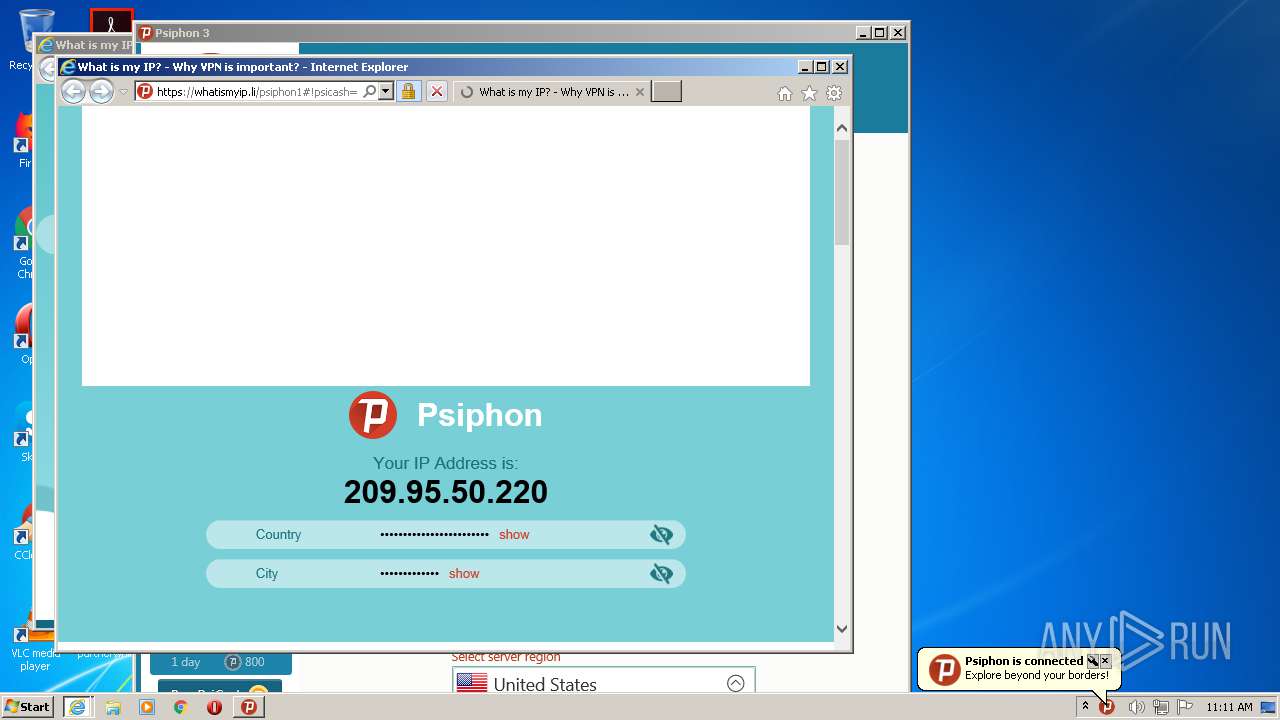
Task: Open the IE Home page
Action: pos(785,93)
